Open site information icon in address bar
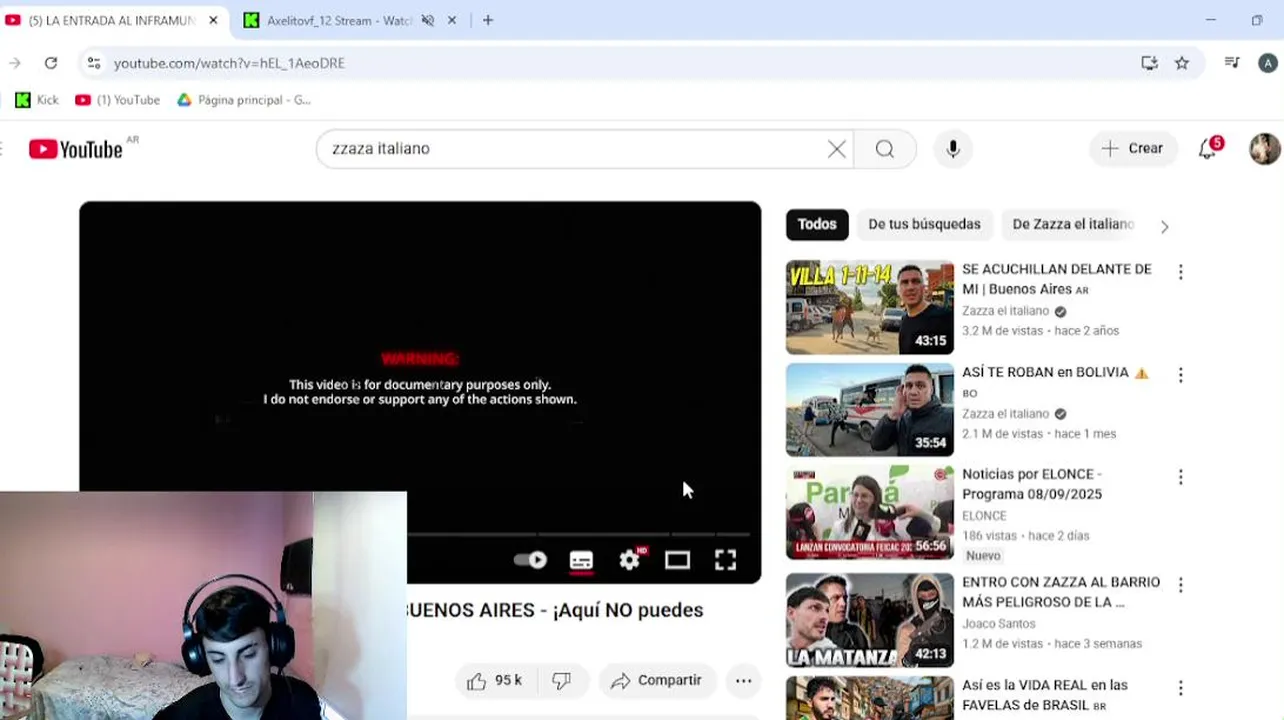1284x720 pixels. coord(93,63)
